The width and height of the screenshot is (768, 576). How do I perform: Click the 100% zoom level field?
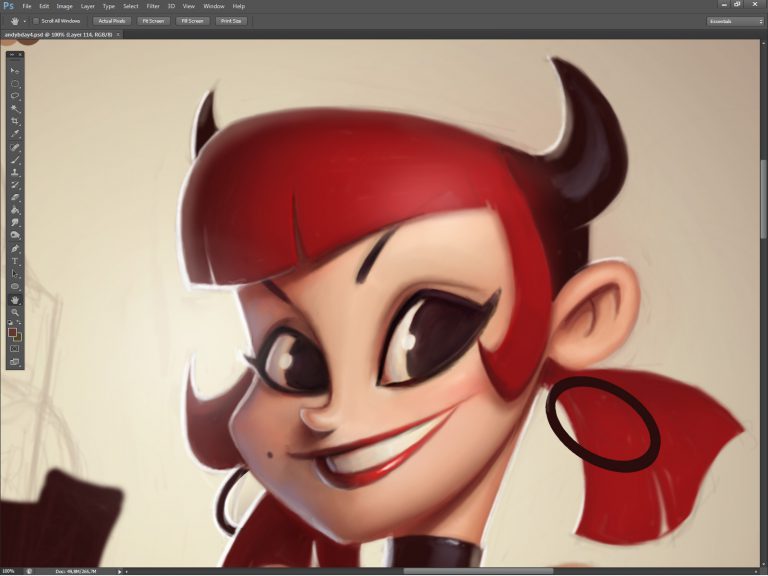tap(10, 571)
